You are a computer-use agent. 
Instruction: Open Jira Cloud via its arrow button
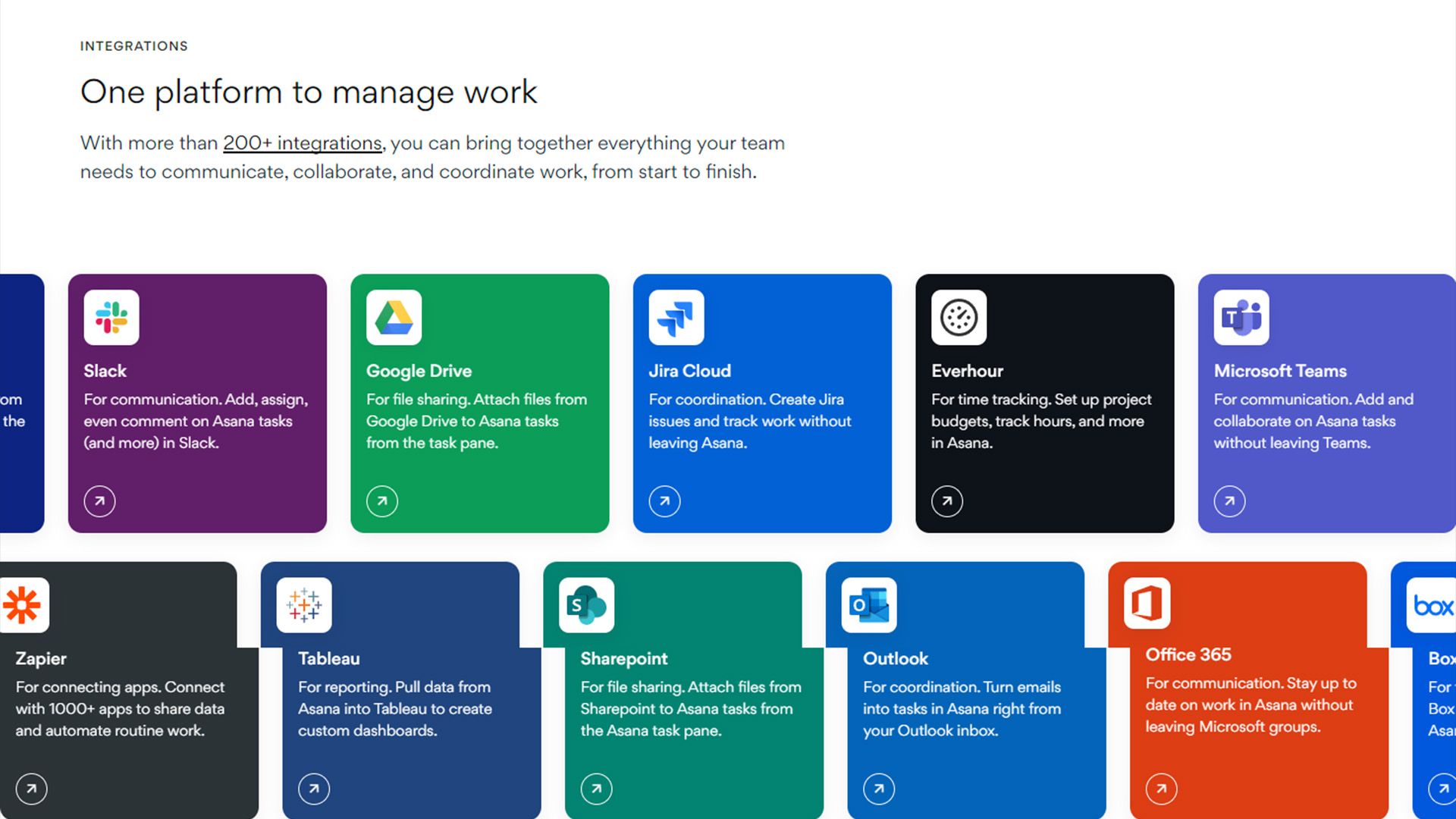[664, 501]
